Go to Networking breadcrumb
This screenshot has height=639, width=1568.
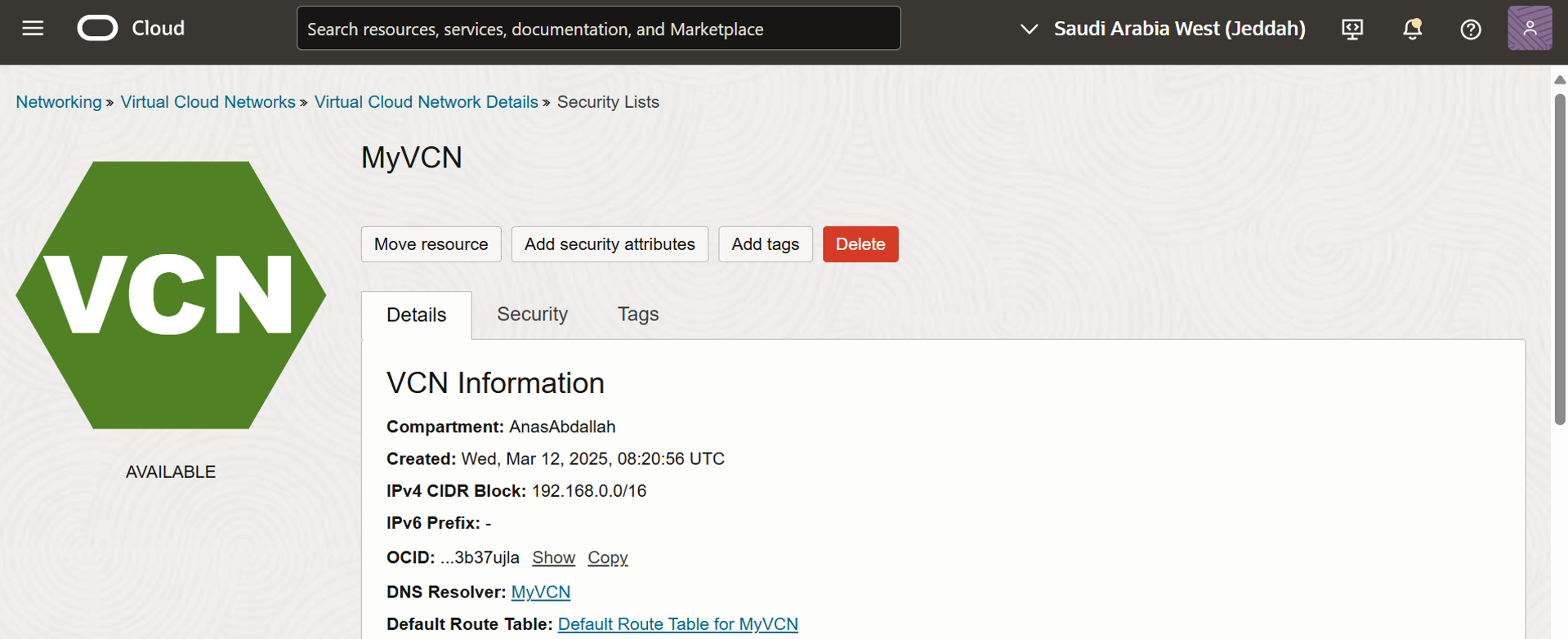(59, 102)
